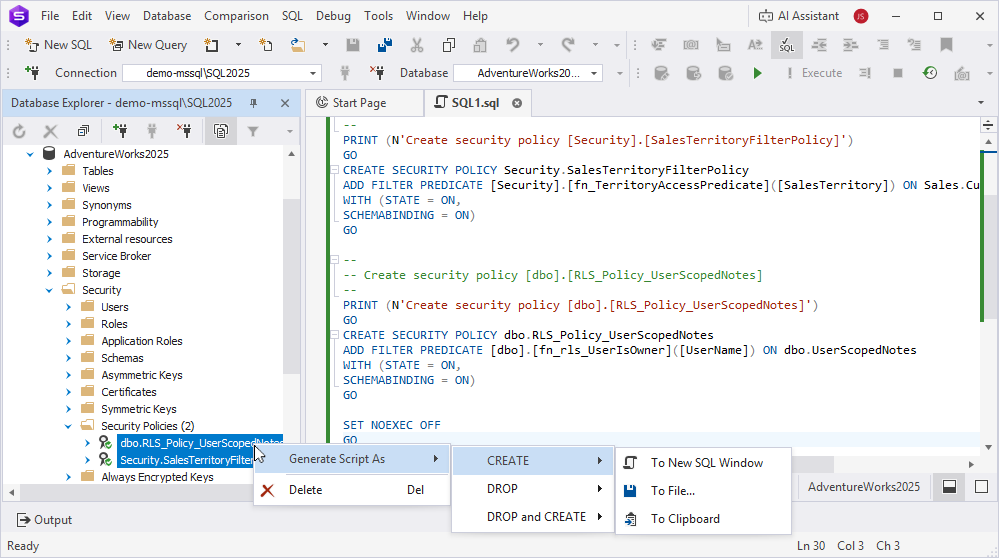Click the Copy icon in toolbar
Image resolution: width=999 pixels, height=558 pixels.
tap(449, 45)
